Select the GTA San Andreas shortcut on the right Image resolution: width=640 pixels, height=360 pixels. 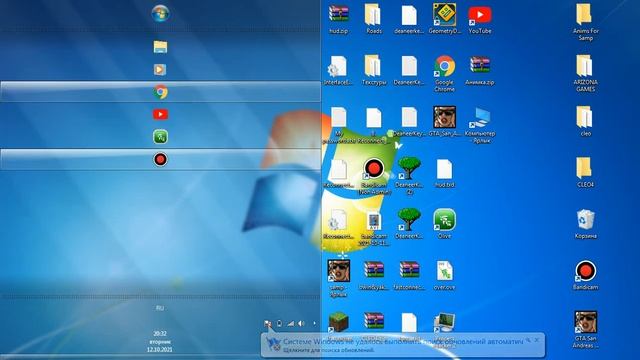click(585, 330)
